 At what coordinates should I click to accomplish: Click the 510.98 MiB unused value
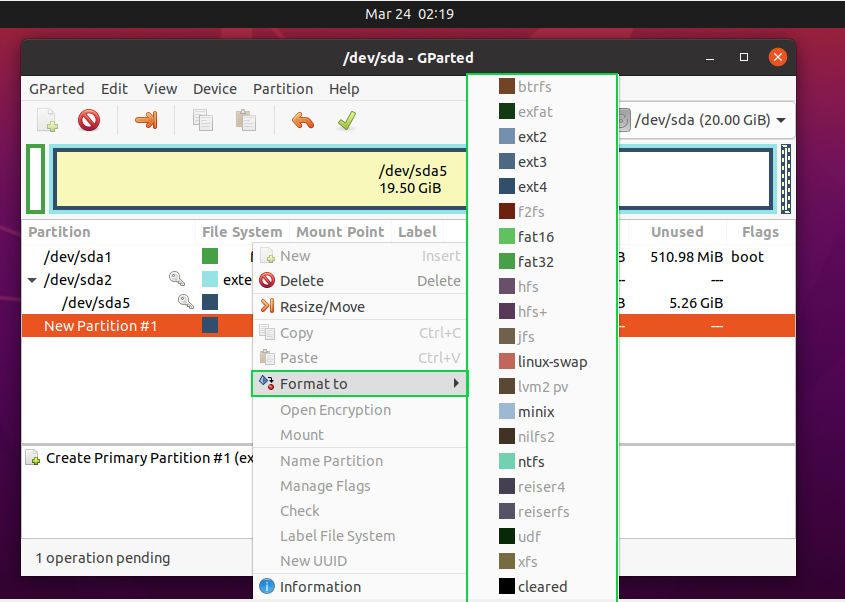[x=687, y=257]
